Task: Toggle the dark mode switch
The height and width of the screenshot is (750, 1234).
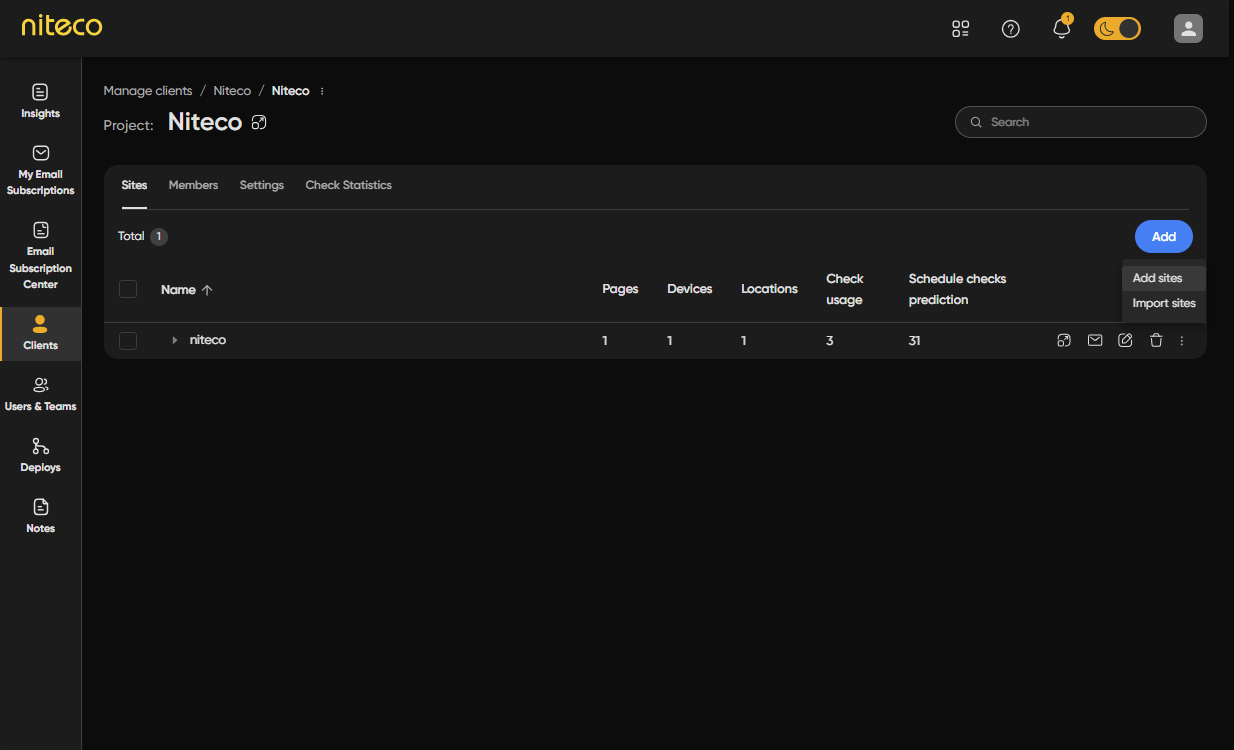Action: (x=1117, y=29)
